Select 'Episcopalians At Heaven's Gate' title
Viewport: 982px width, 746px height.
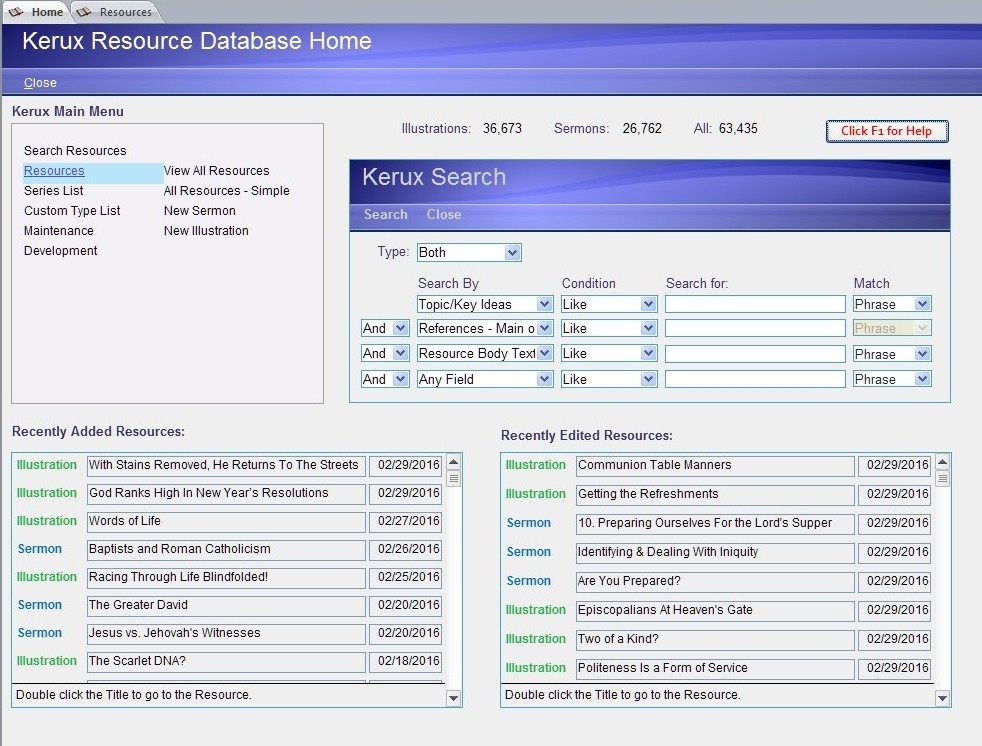coord(715,610)
